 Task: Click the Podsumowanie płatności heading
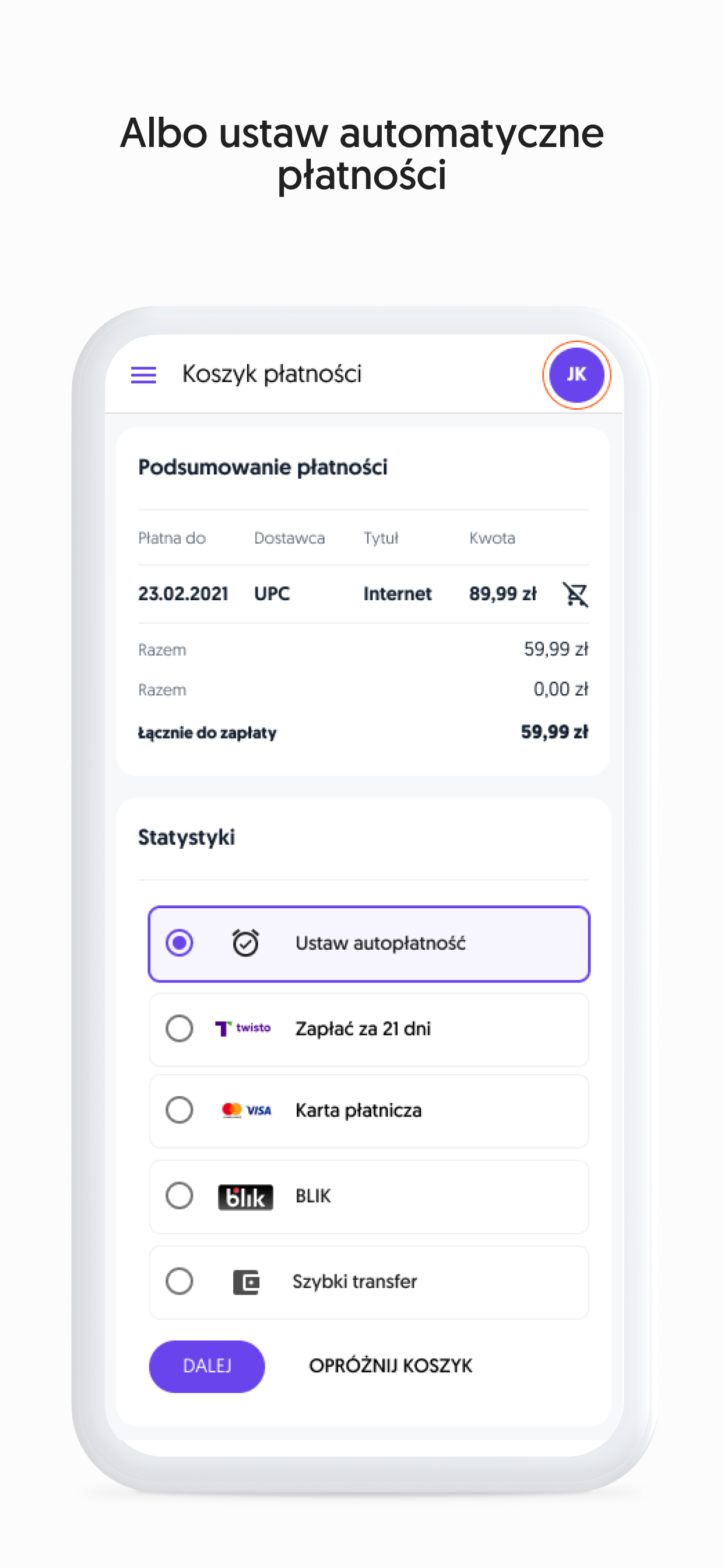coord(263,467)
